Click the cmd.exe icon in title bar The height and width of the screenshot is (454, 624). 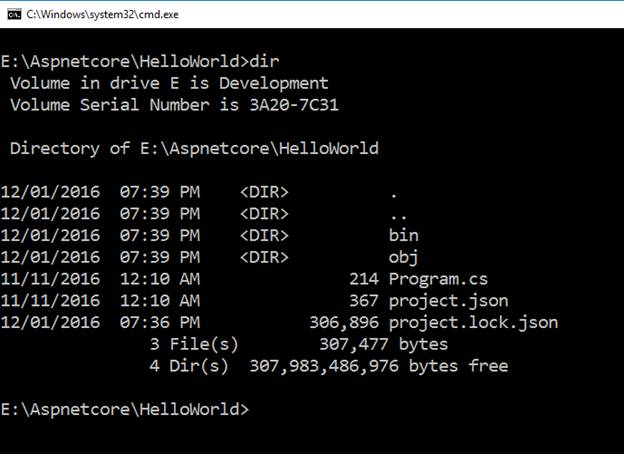tap(12, 12)
